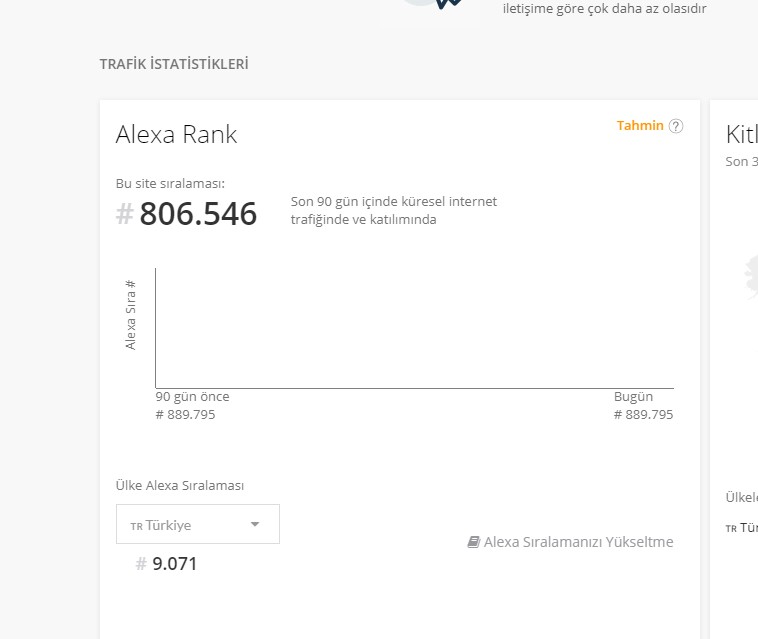Click the partially visible Kitl card title
Screen dimensions: 758x639
pyautogui.click(x=741, y=135)
